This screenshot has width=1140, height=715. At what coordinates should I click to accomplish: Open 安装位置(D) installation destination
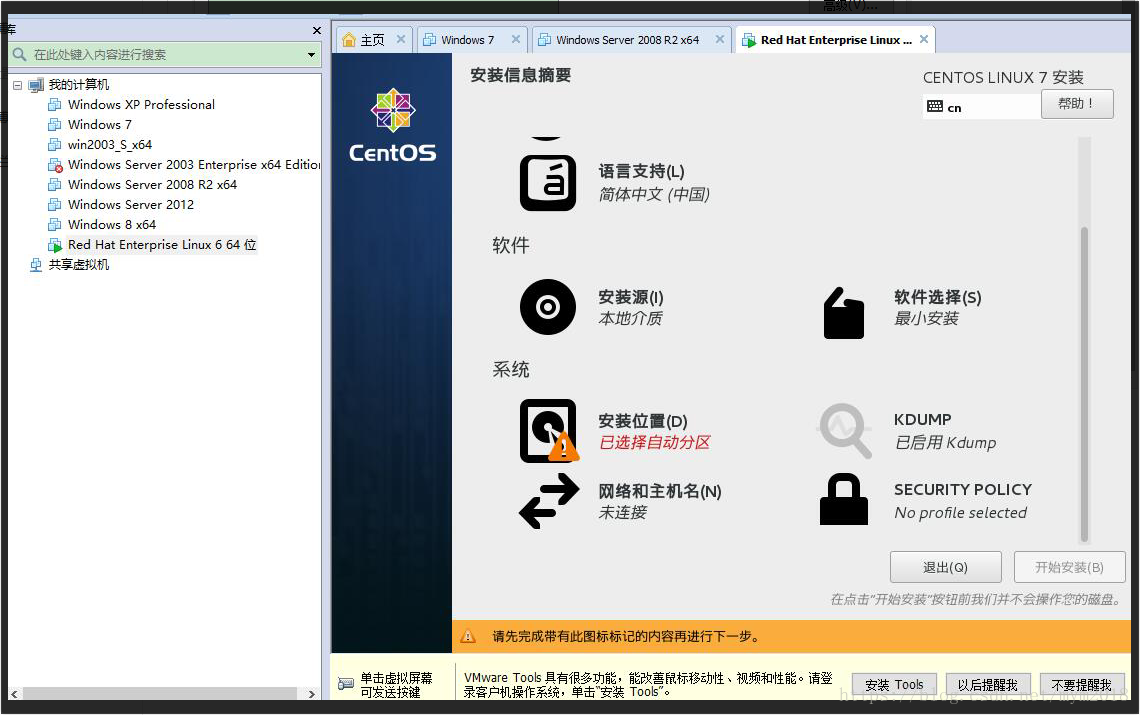pyautogui.click(x=643, y=421)
